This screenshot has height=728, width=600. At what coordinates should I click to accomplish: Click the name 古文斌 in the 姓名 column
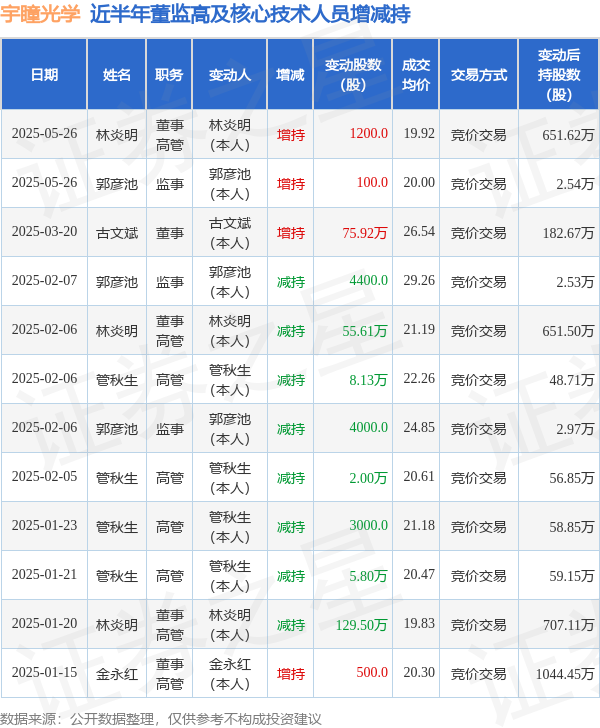tap(117, 233)
